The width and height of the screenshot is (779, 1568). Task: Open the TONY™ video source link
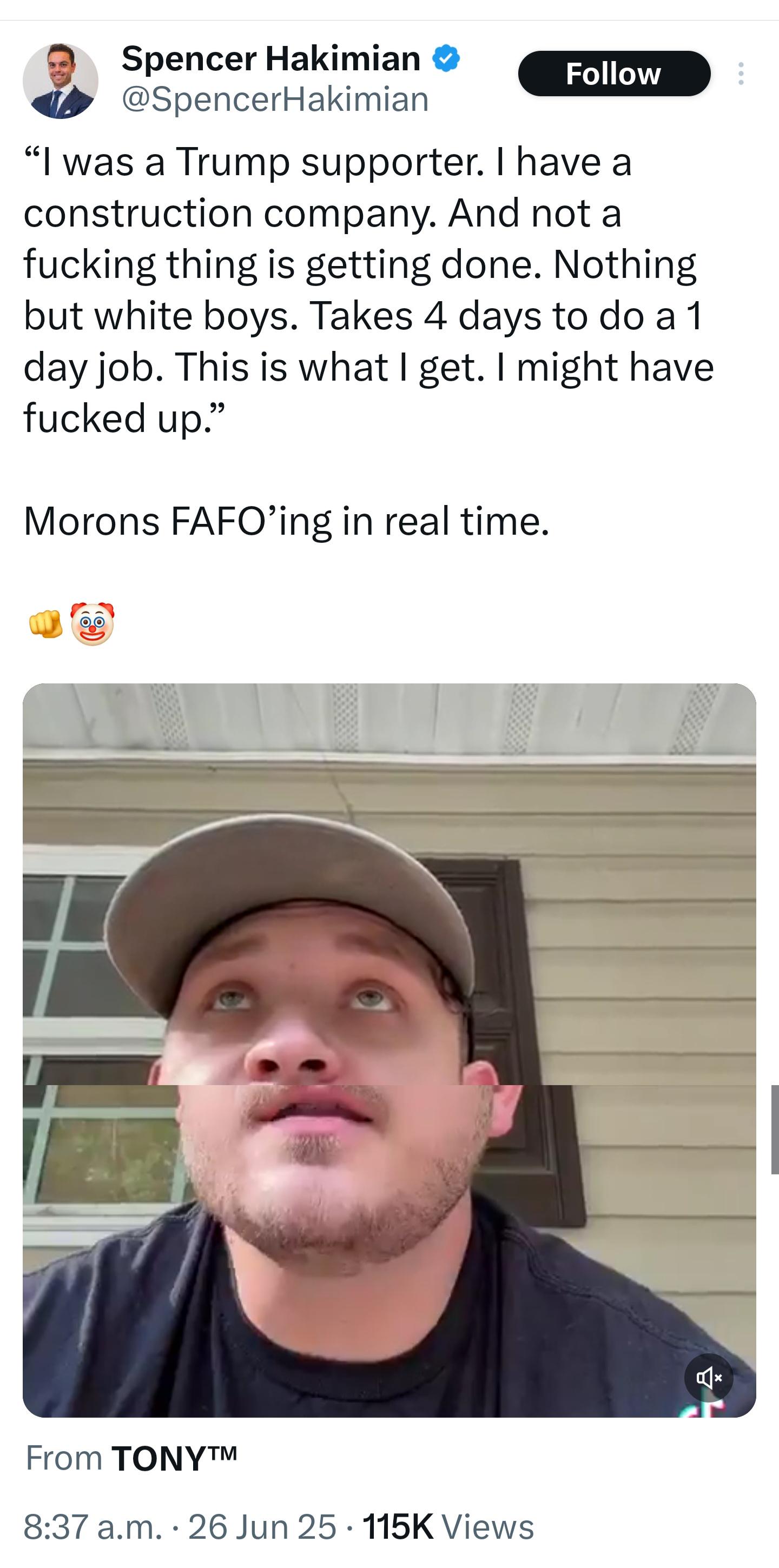(174, 1459)
